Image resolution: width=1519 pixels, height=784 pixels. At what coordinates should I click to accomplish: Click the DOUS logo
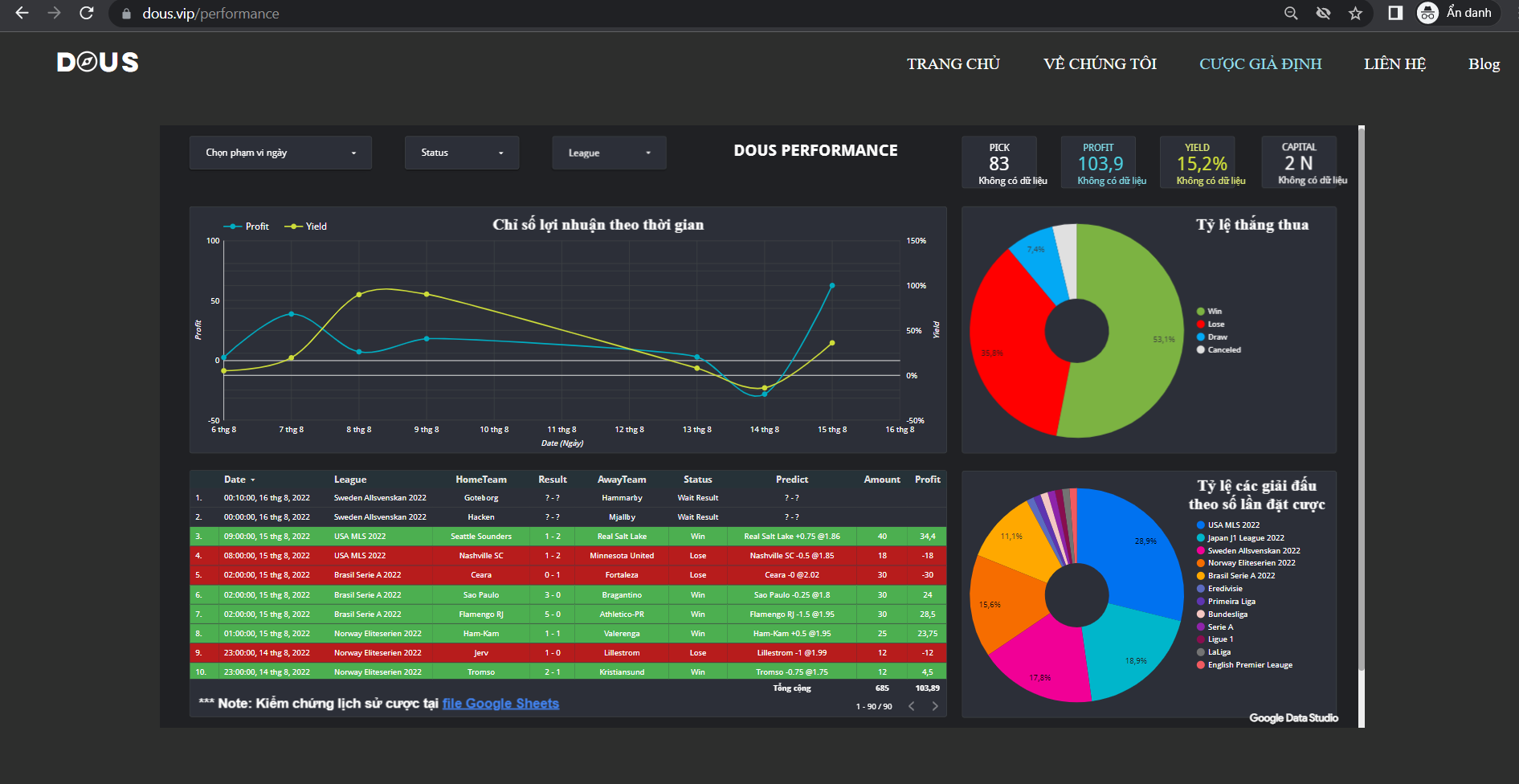(x=97, y=63)
